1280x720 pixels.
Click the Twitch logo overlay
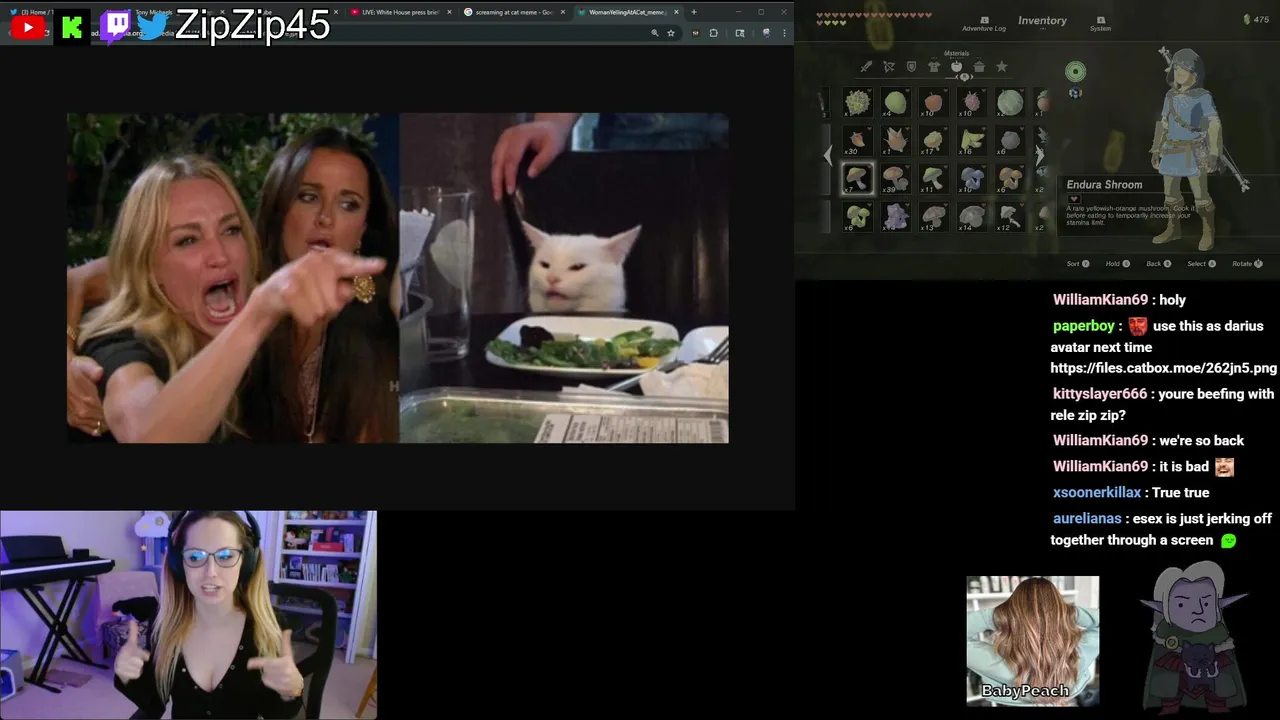[x=115, y=27]
